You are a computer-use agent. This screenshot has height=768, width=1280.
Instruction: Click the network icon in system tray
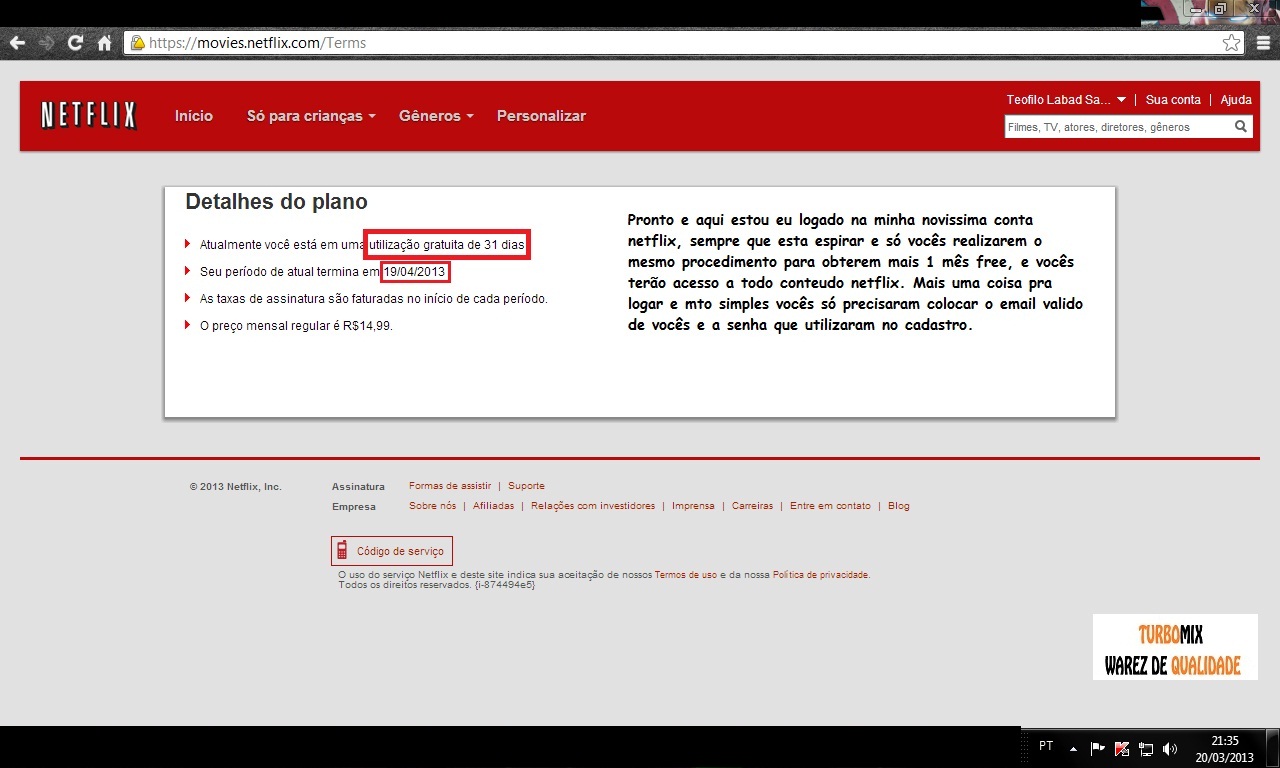pyautogui.click(x=1146, y=748)
